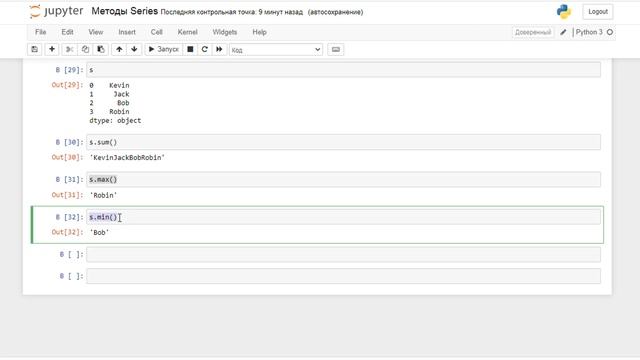Viewport: 640px width, 360px height.
Task: Click the Logout button
Action: click(x=598, y=11)
